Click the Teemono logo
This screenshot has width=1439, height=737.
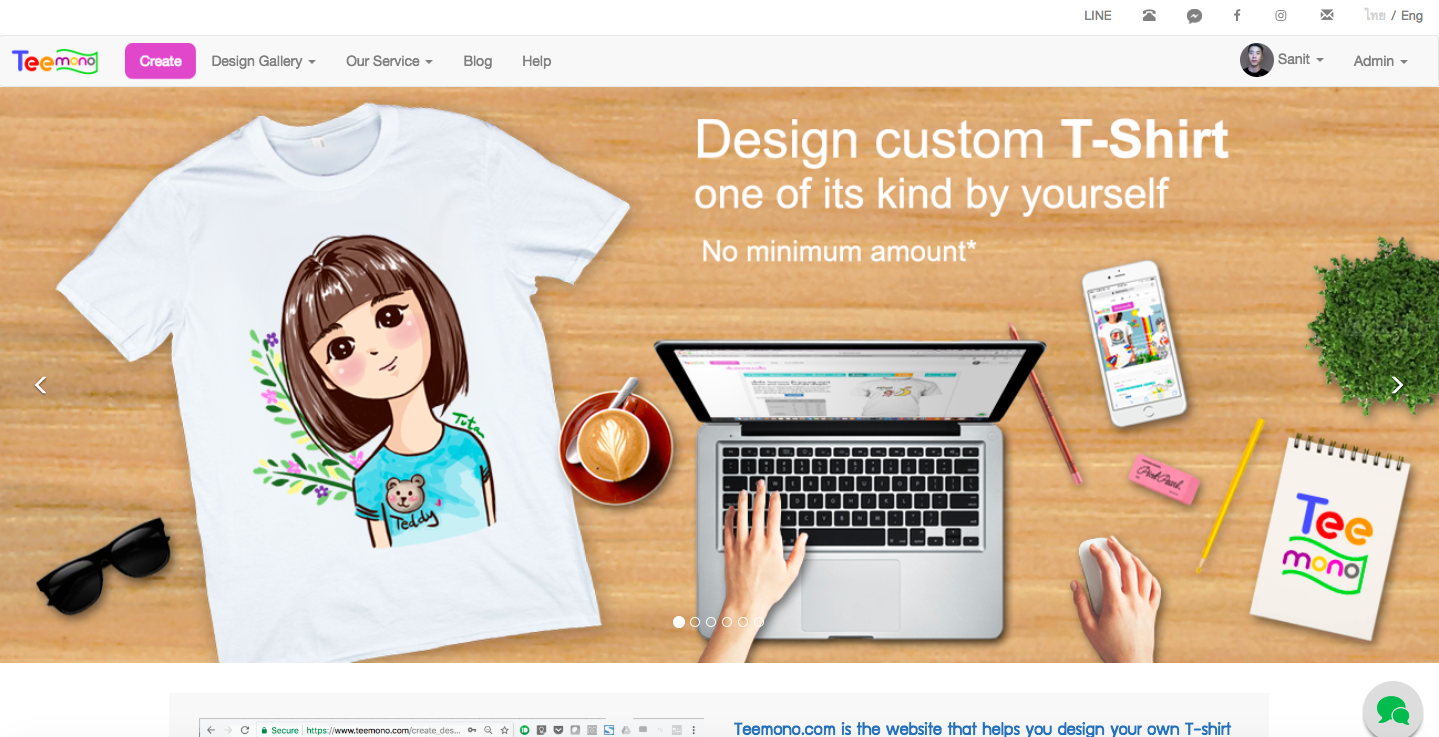pyautogui.click(x=55, y=61)
